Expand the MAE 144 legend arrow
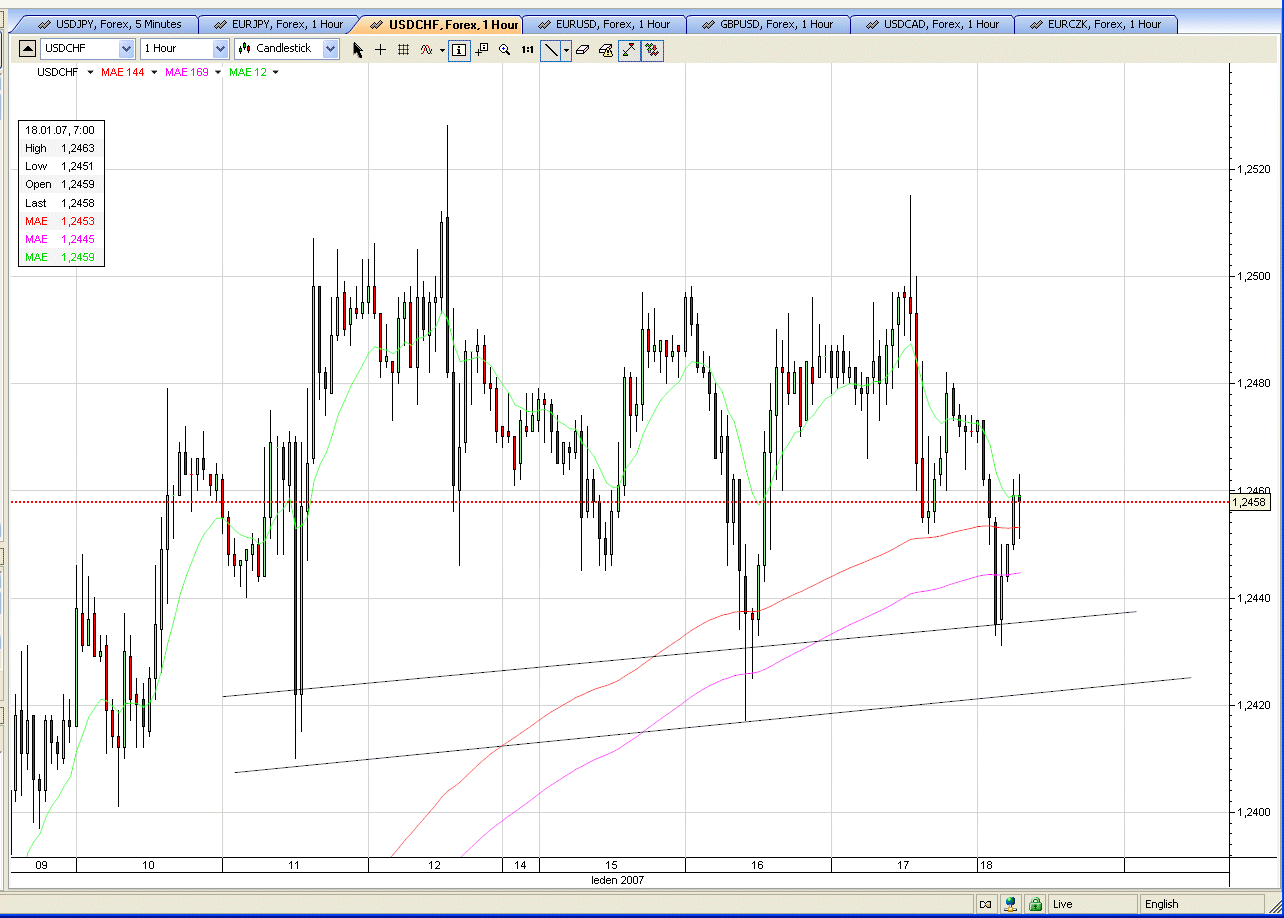The width and height of the screenshot is (1284, 918). point(153,72)
